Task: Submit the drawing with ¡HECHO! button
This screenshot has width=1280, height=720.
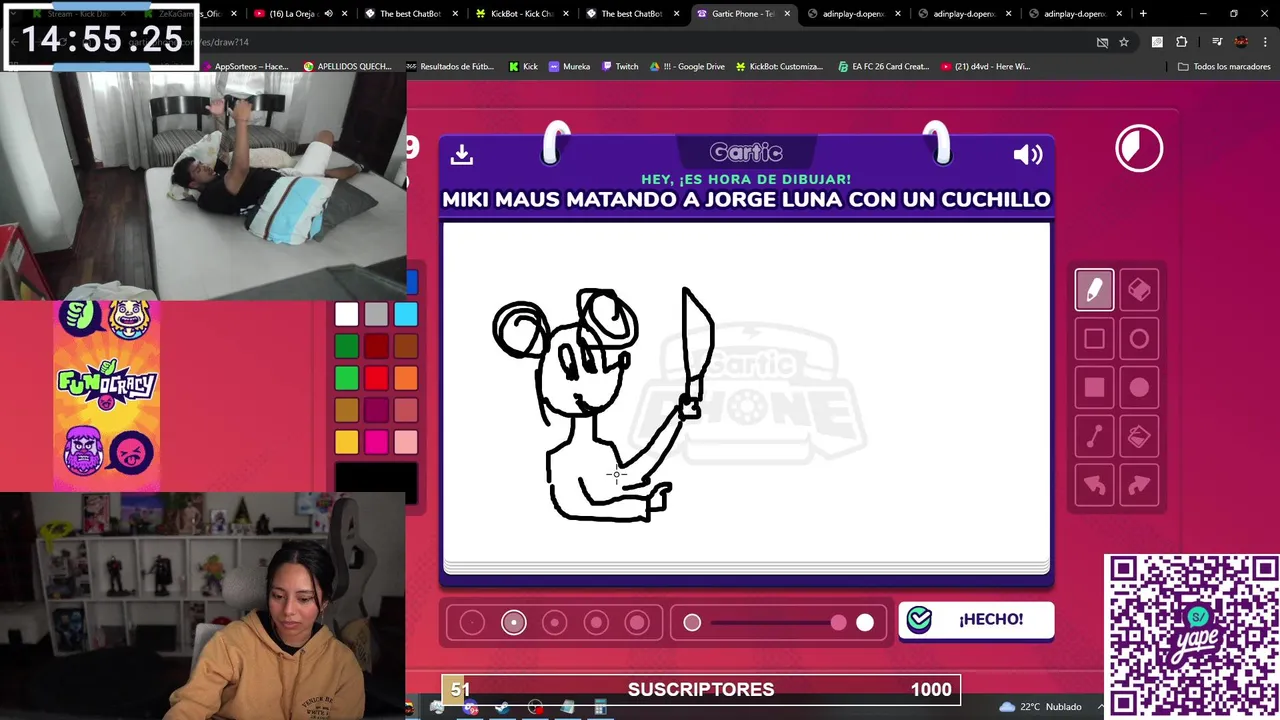Action: click(x=976, y=620)
